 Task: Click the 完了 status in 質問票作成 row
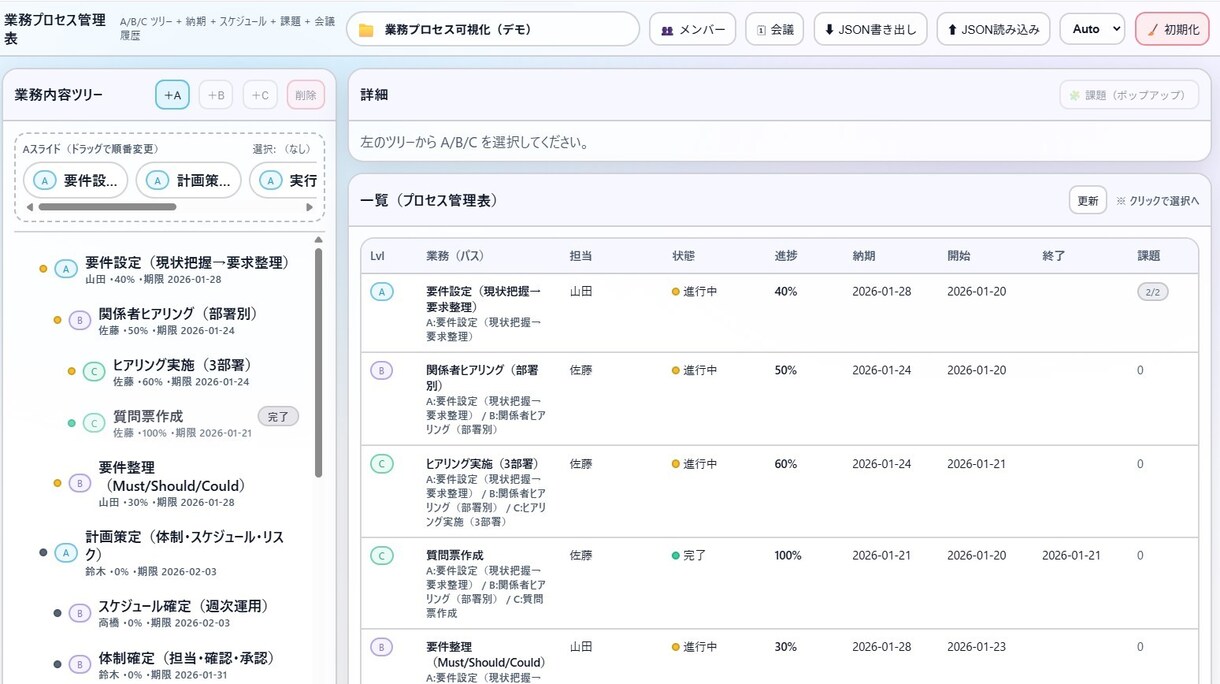pos(689,556)
